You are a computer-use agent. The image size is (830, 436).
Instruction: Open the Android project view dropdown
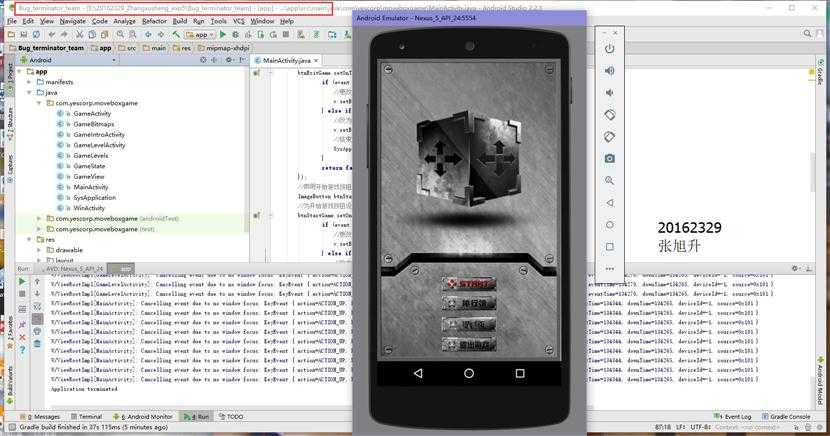tap(68, 60)
